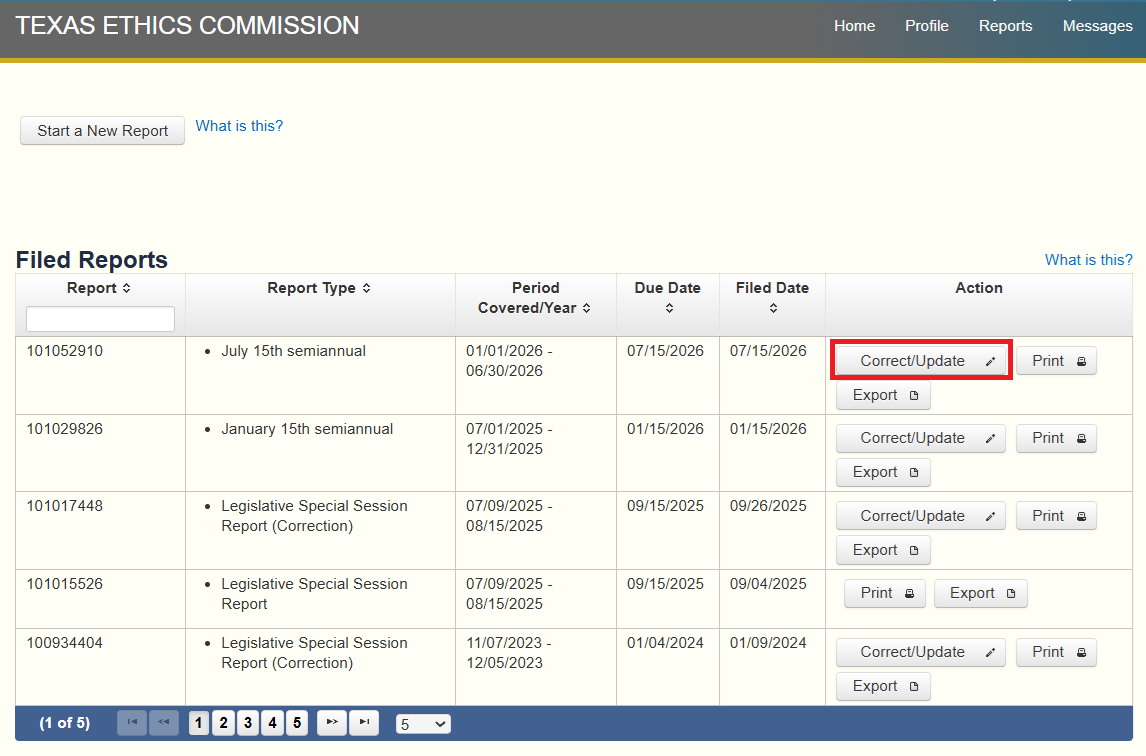
Task: Print report 101029826
Action: (x=1056, y=438)
